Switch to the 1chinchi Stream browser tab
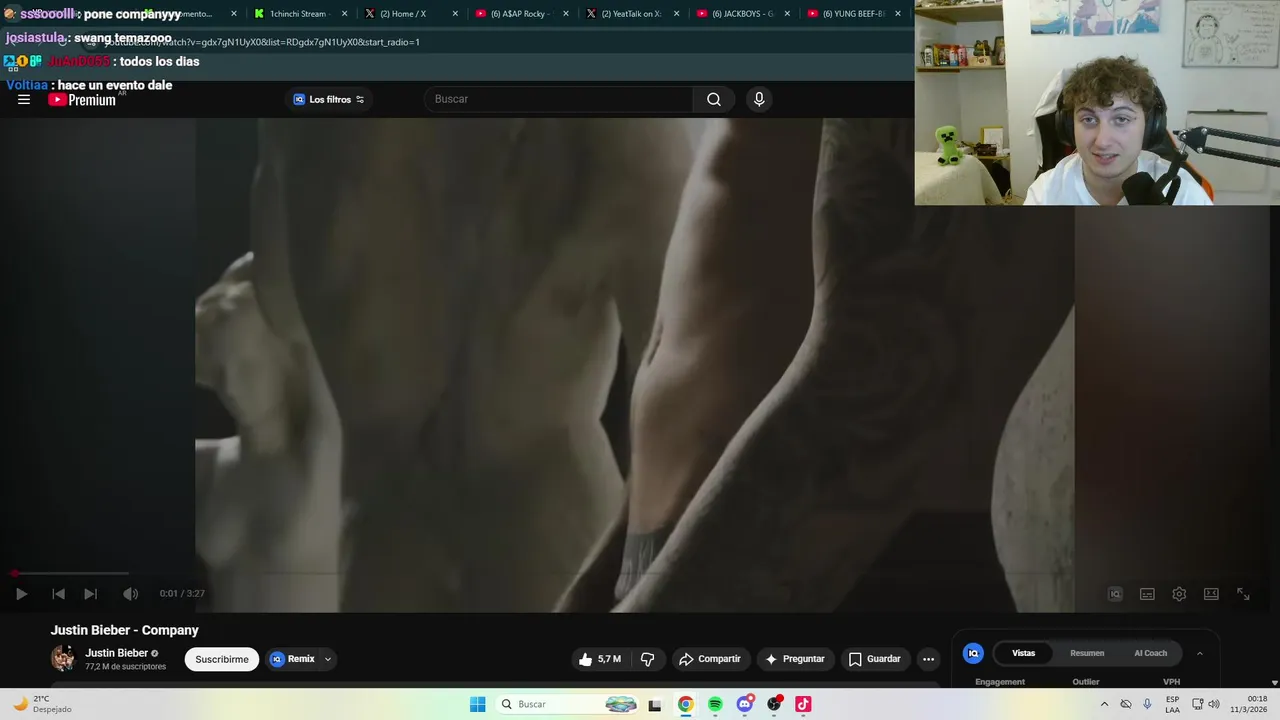This screenshot has width=1280, height=720. [x=298, y=14]
